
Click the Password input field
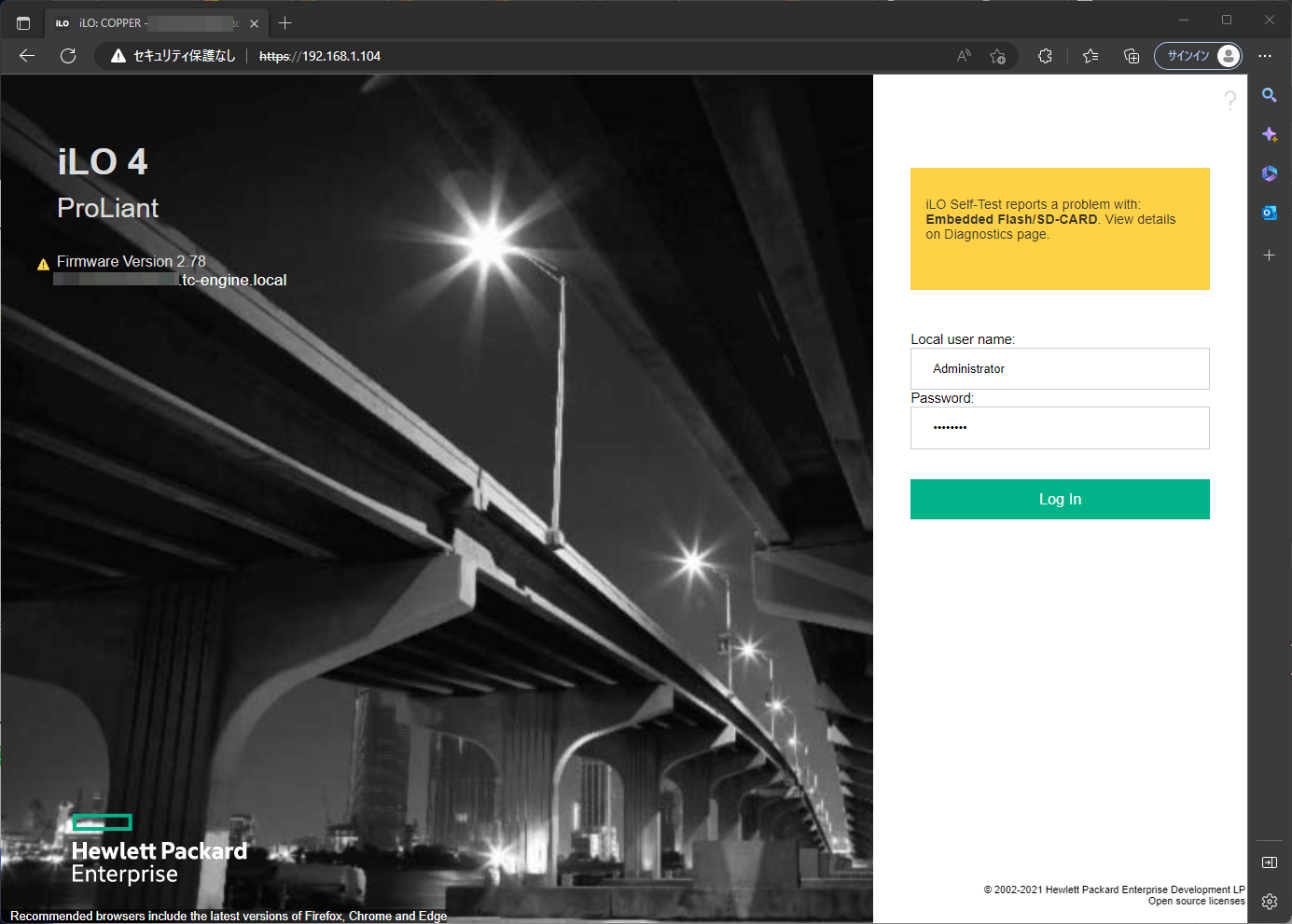1060,428
